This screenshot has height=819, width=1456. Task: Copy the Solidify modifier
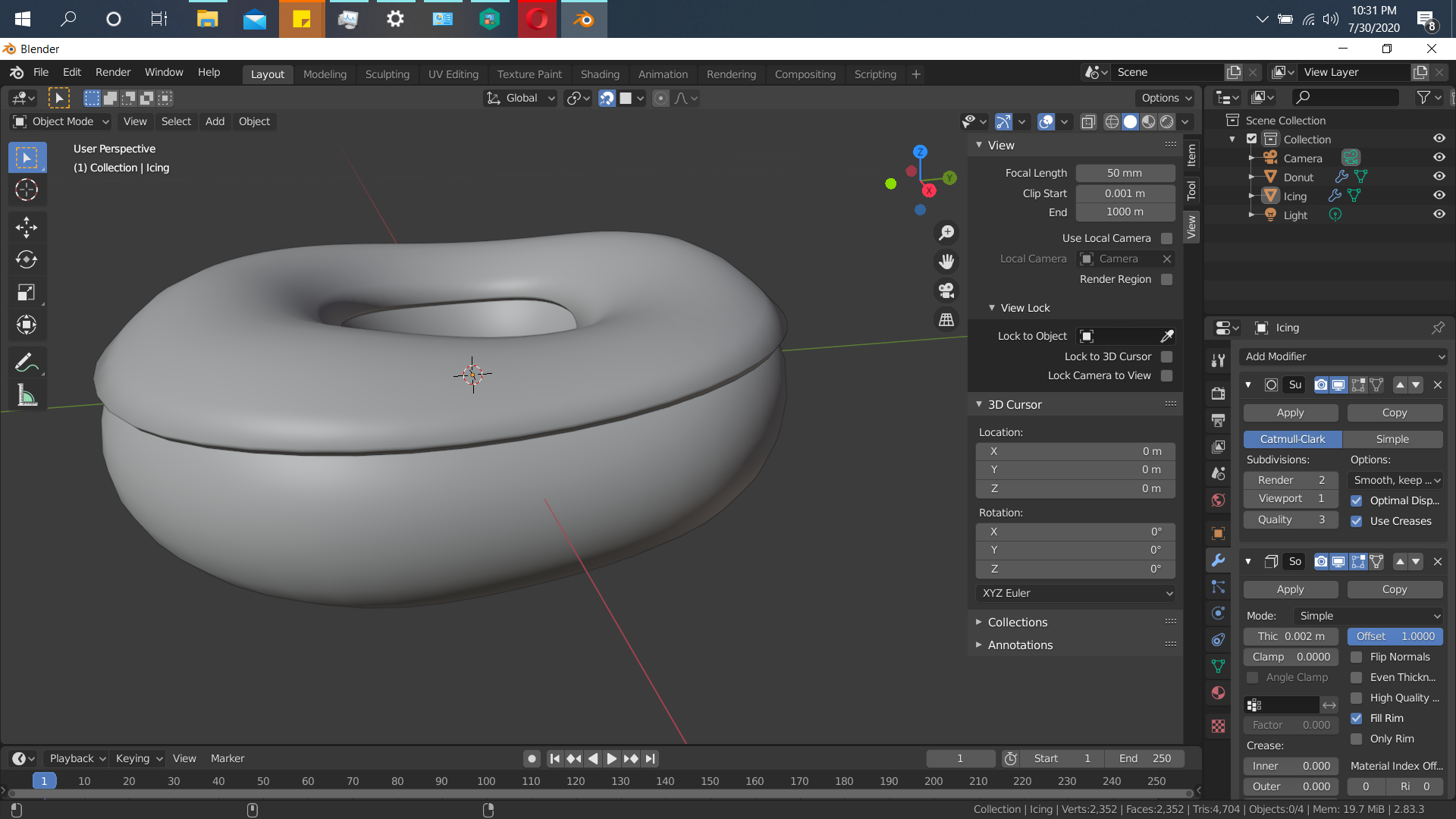click(1395, 589)
